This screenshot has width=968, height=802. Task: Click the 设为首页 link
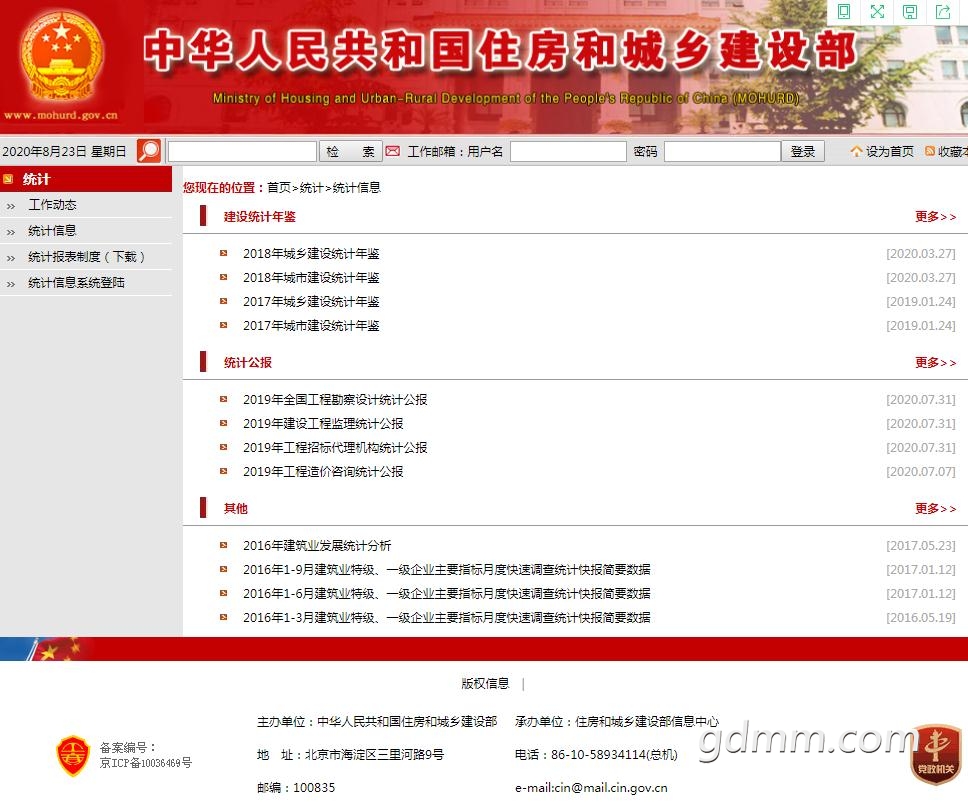(x=890, y=151)
